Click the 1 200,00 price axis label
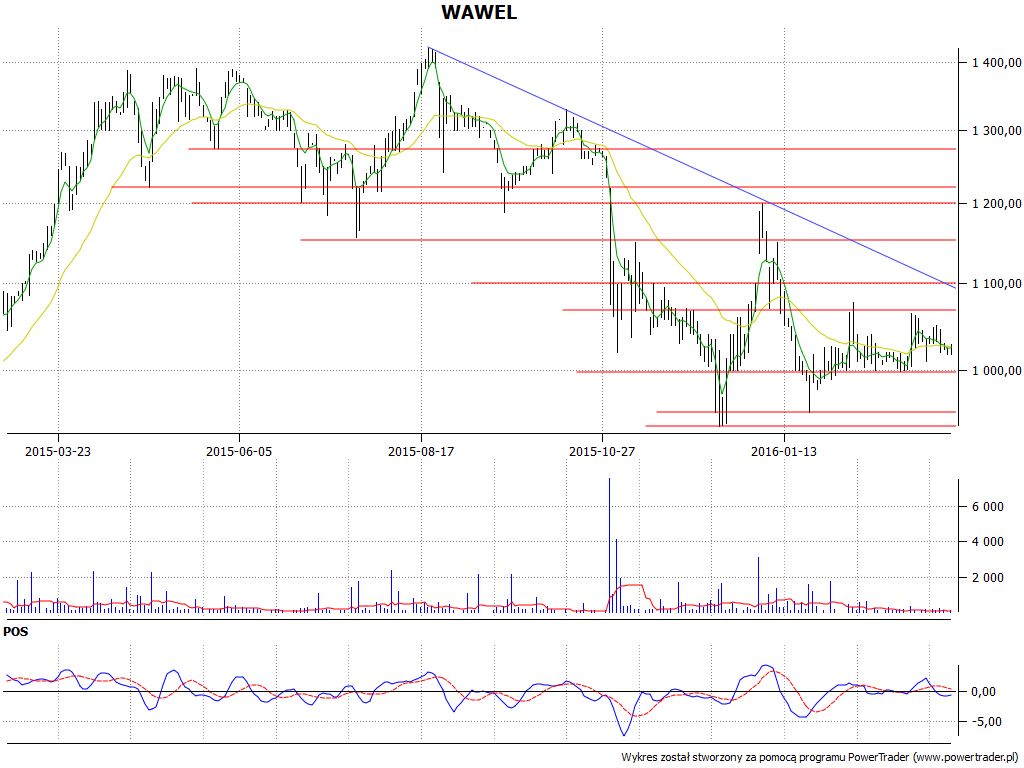 coord(996,204)
